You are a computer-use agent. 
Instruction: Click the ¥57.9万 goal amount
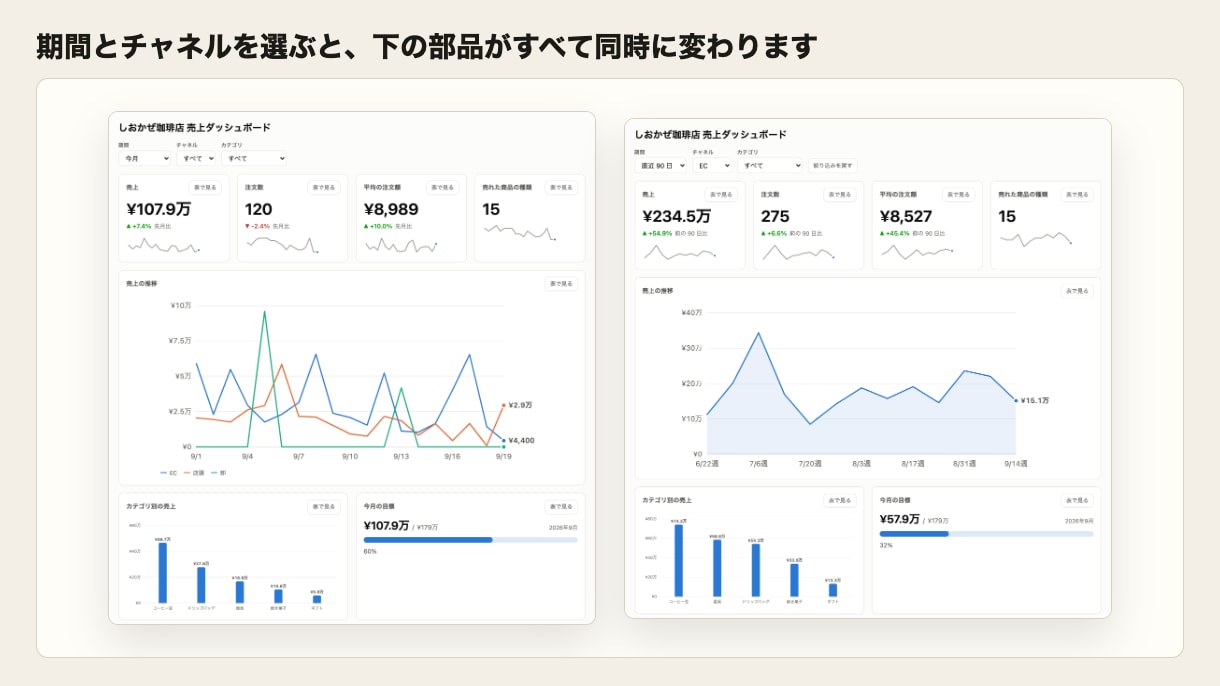(x=900, y=519)
